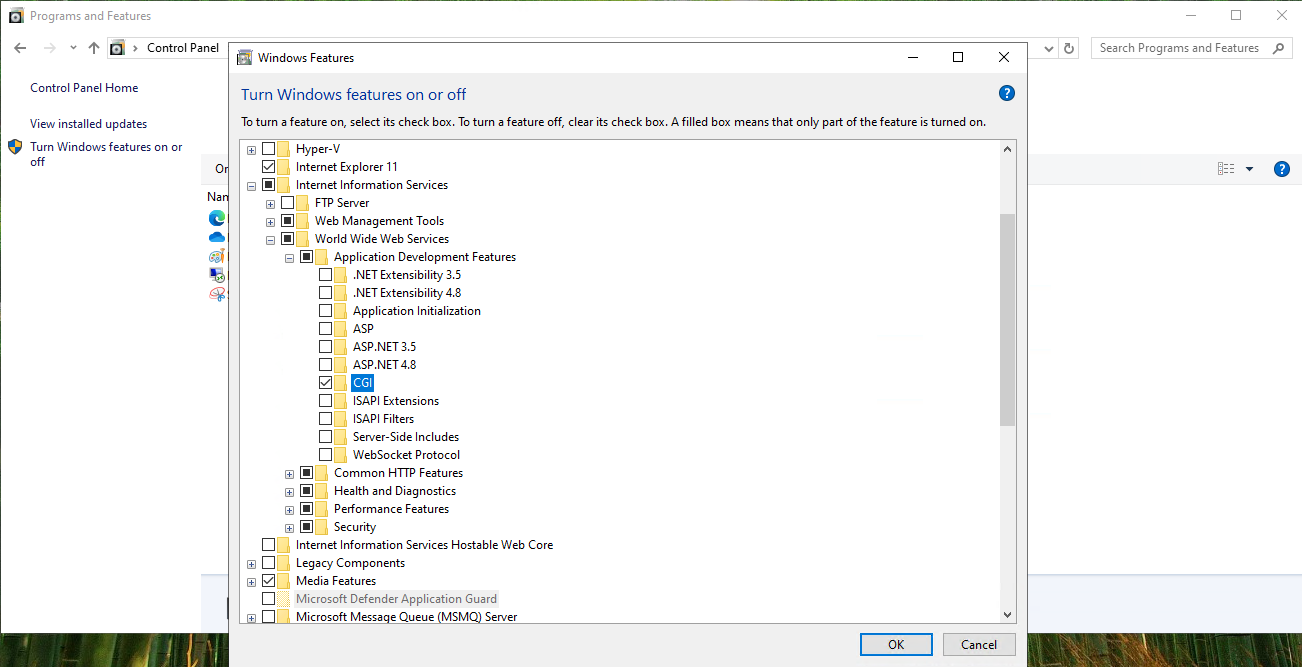Go back with the Control Panel back arrow
Image resolution: width=1302 pixels, height=667 pixels.
pos(20,48)
